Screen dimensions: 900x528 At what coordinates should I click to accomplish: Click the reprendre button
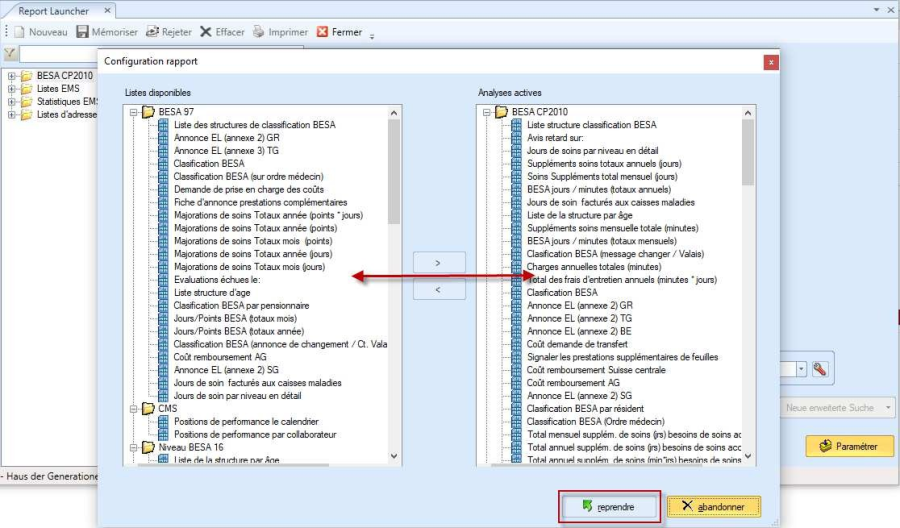tap(609, 506)
